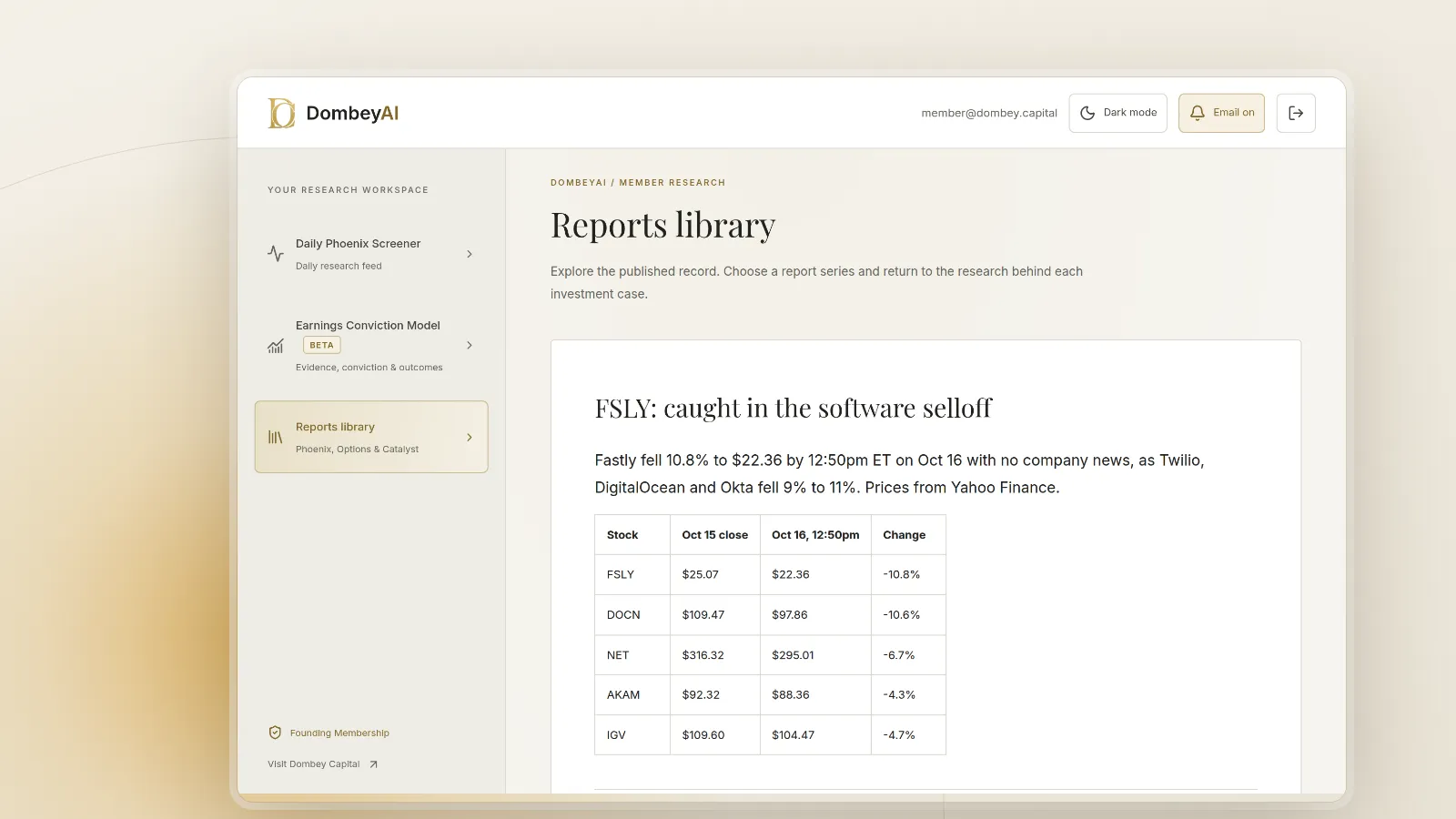Click the AKAM ticker cell
Screen dimensions: 1456x819
[x=632, y=695]
